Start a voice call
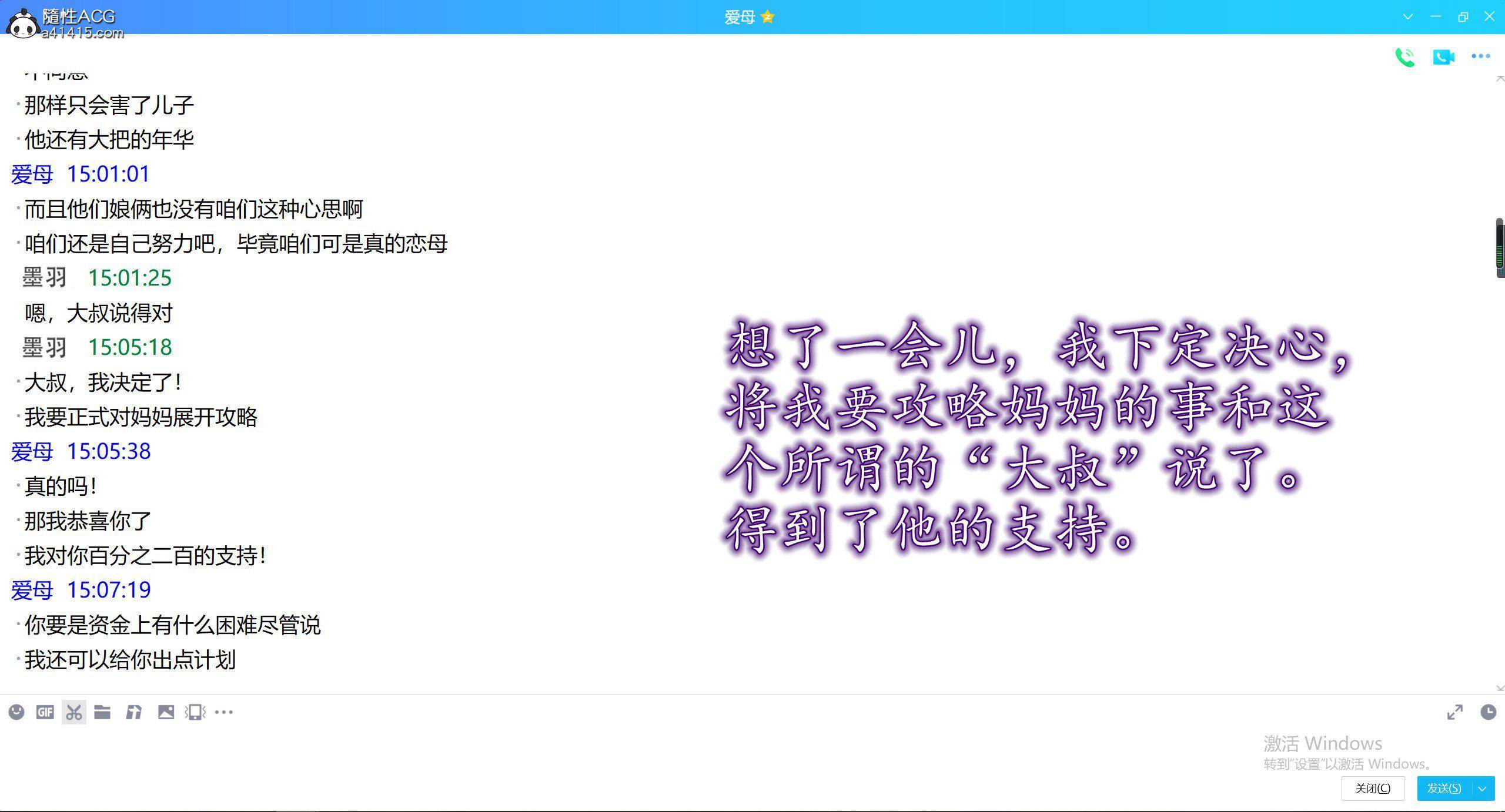Image resolution: width=1505 pixels, height=812 pixels. (x=1404, y=57)
